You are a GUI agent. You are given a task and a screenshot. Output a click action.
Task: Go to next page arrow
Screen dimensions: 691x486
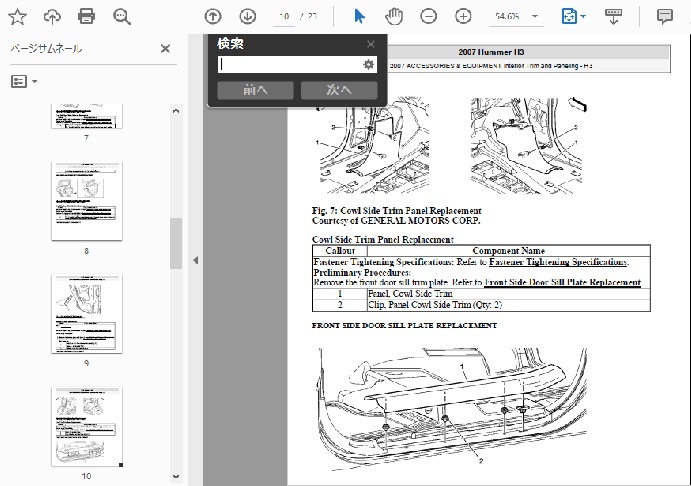tap(248, 17)
